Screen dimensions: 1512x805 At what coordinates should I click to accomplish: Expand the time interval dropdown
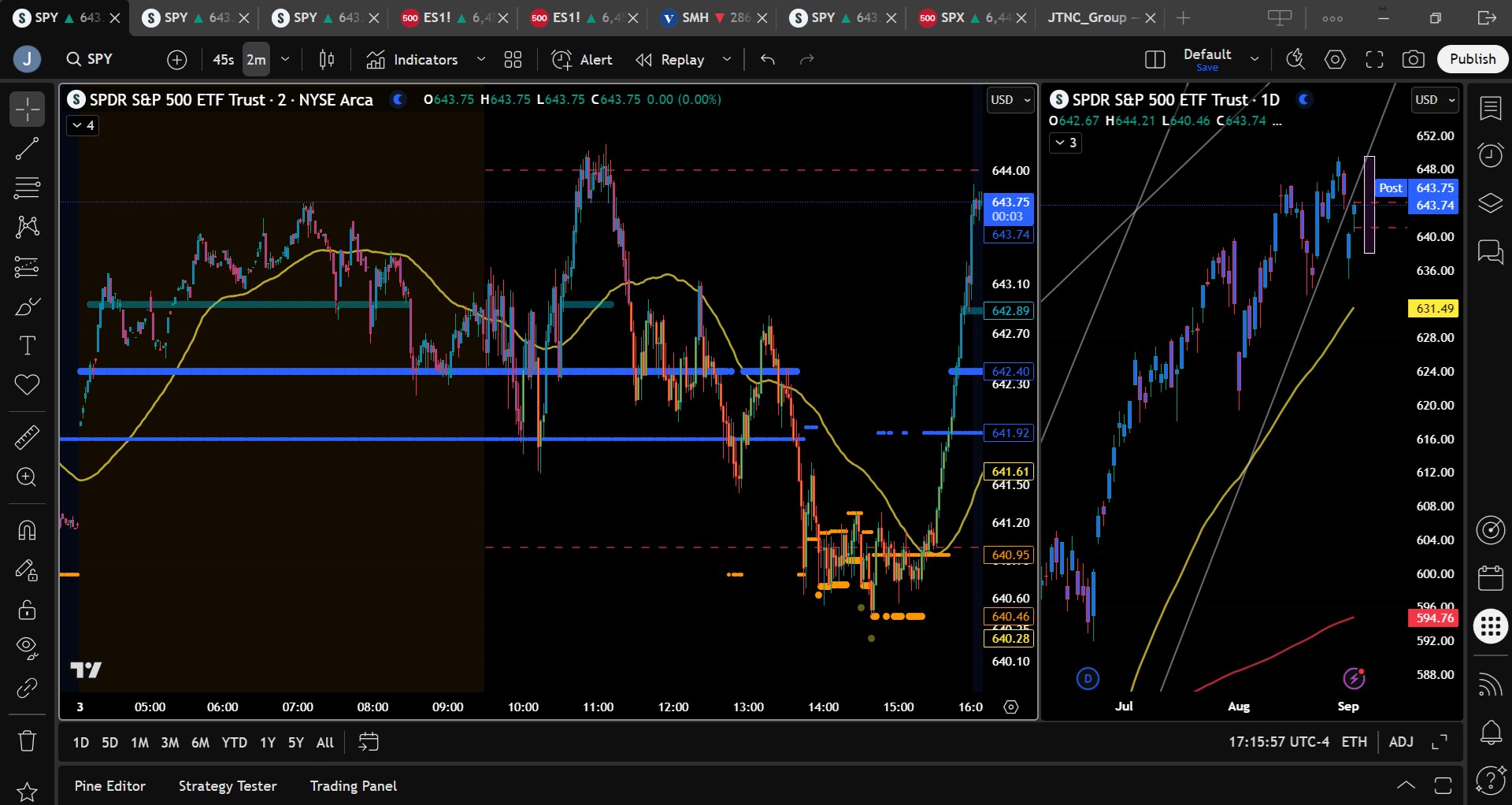285,59
